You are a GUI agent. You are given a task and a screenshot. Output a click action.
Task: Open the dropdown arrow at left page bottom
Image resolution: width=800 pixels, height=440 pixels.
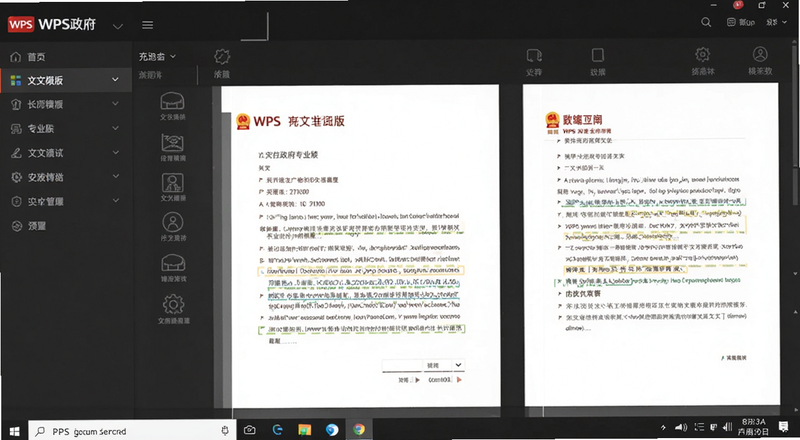tap(458, 365)
